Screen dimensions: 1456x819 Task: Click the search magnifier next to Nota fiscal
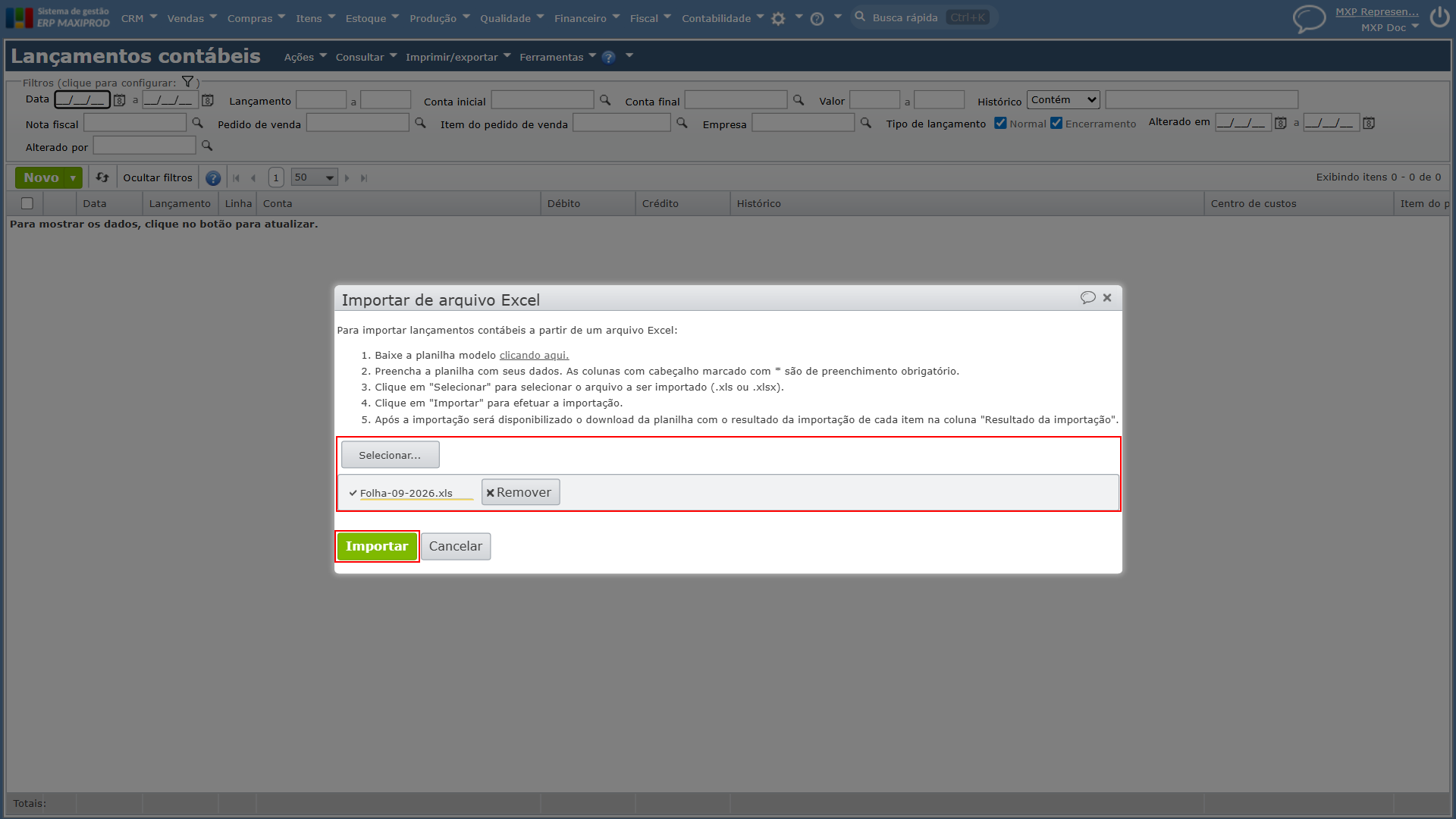[x=197, y=123]
